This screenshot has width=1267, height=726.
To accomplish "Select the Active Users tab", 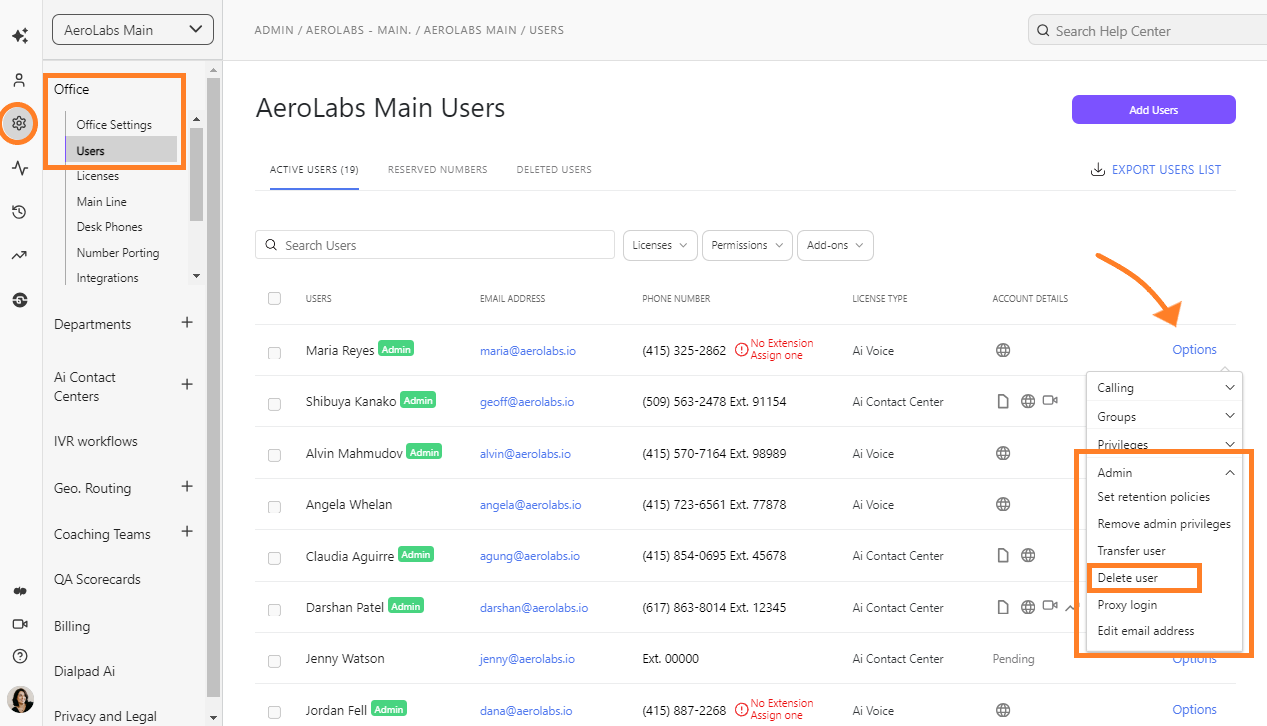I will [x=314, y=170].
